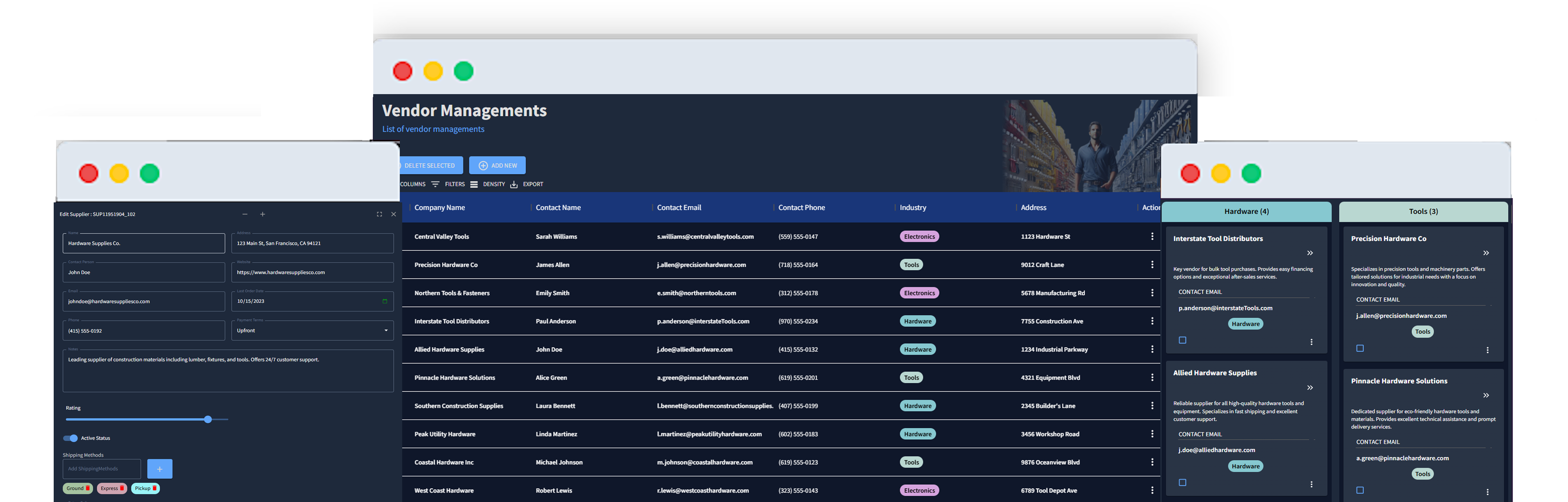Open the Export toolbar option

pyautogui.click(x=526, y=184)
